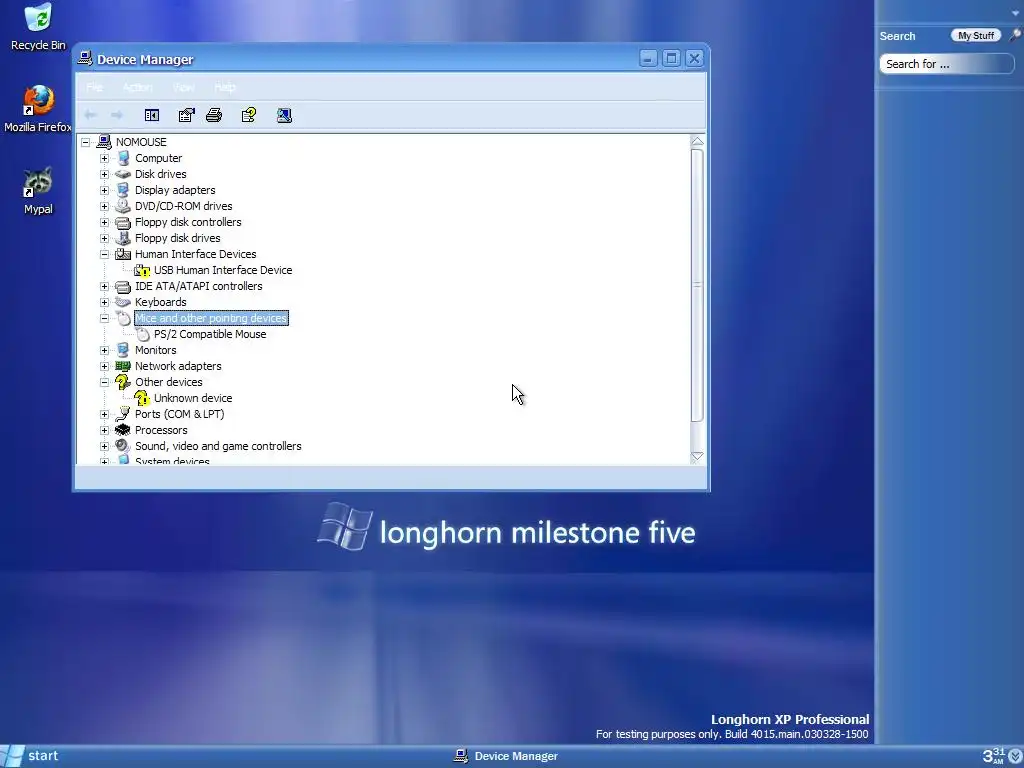Click the Other devices question mark icon

click(x=123, y=382)
